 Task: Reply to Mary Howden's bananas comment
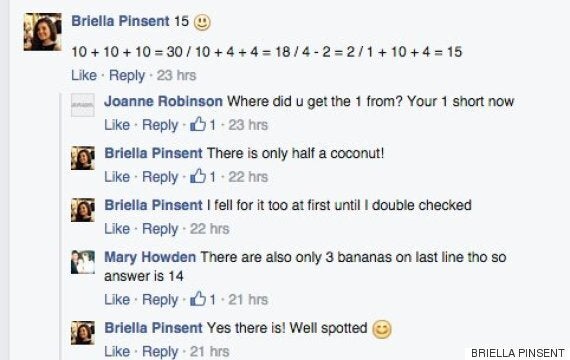(160, 299)
